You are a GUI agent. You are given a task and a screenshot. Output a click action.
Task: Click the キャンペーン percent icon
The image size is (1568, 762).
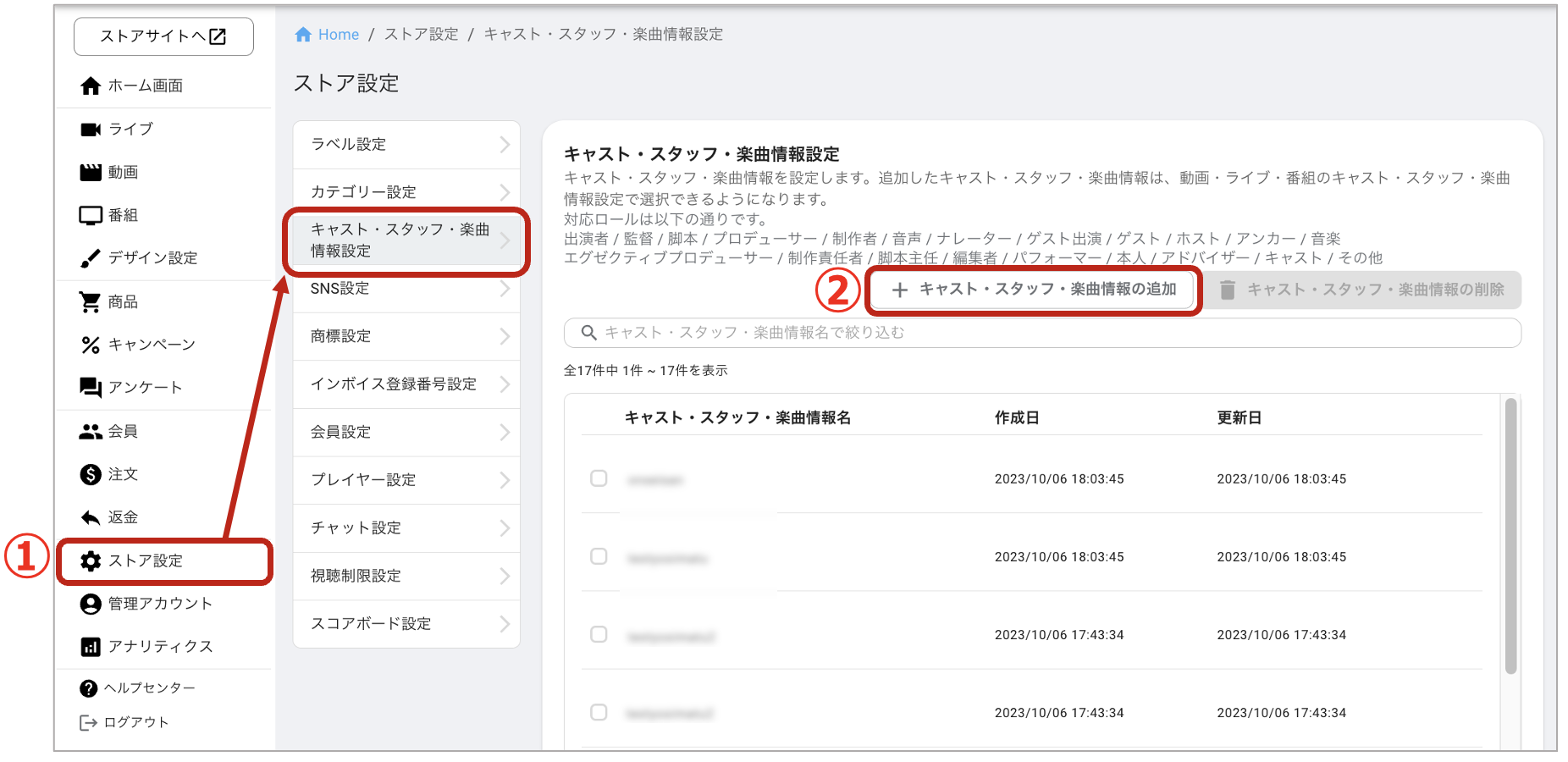pyautogui.click(x=91, y=345)
